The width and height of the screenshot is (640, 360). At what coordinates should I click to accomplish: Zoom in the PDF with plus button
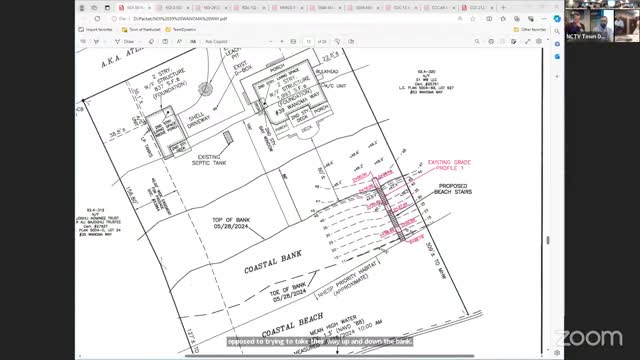(282, 42)
